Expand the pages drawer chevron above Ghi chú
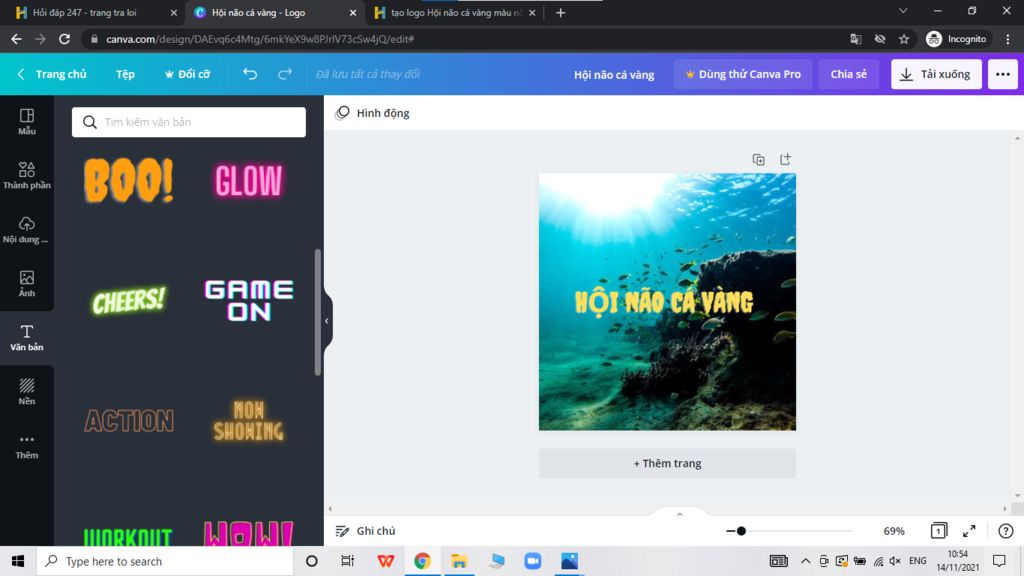The height and width of the screenshot is (576, 1024). point(680,515)
